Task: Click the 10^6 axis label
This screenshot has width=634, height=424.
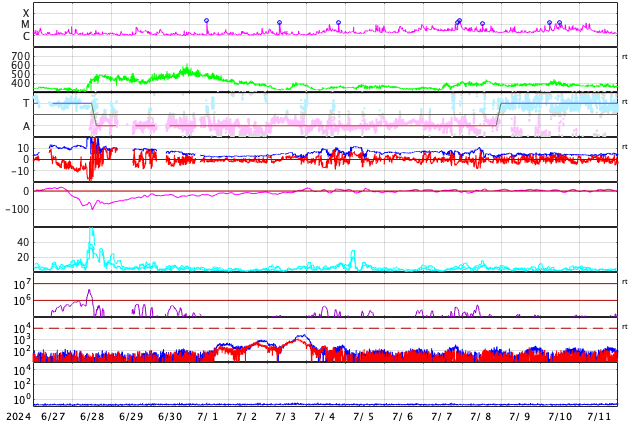Action: [x=22, y=301]
